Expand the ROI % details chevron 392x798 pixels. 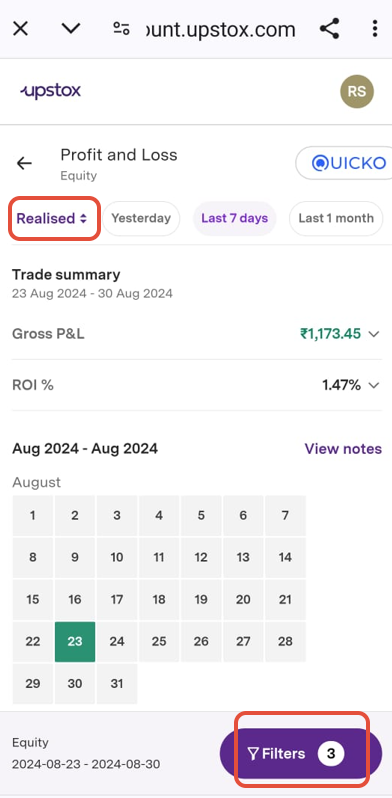[x=374, y=385]
